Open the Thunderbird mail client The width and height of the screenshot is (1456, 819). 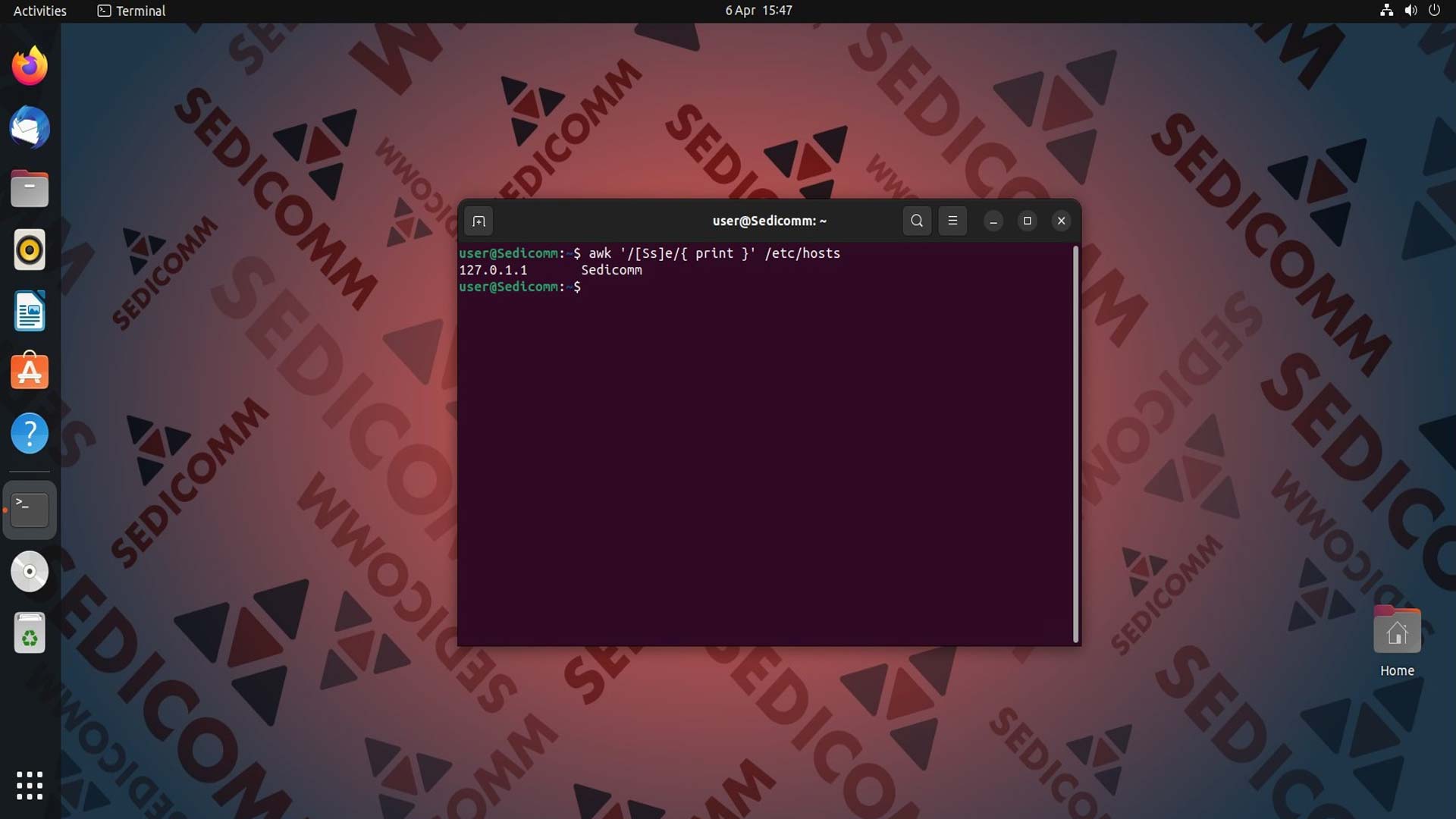pos(30,127)
